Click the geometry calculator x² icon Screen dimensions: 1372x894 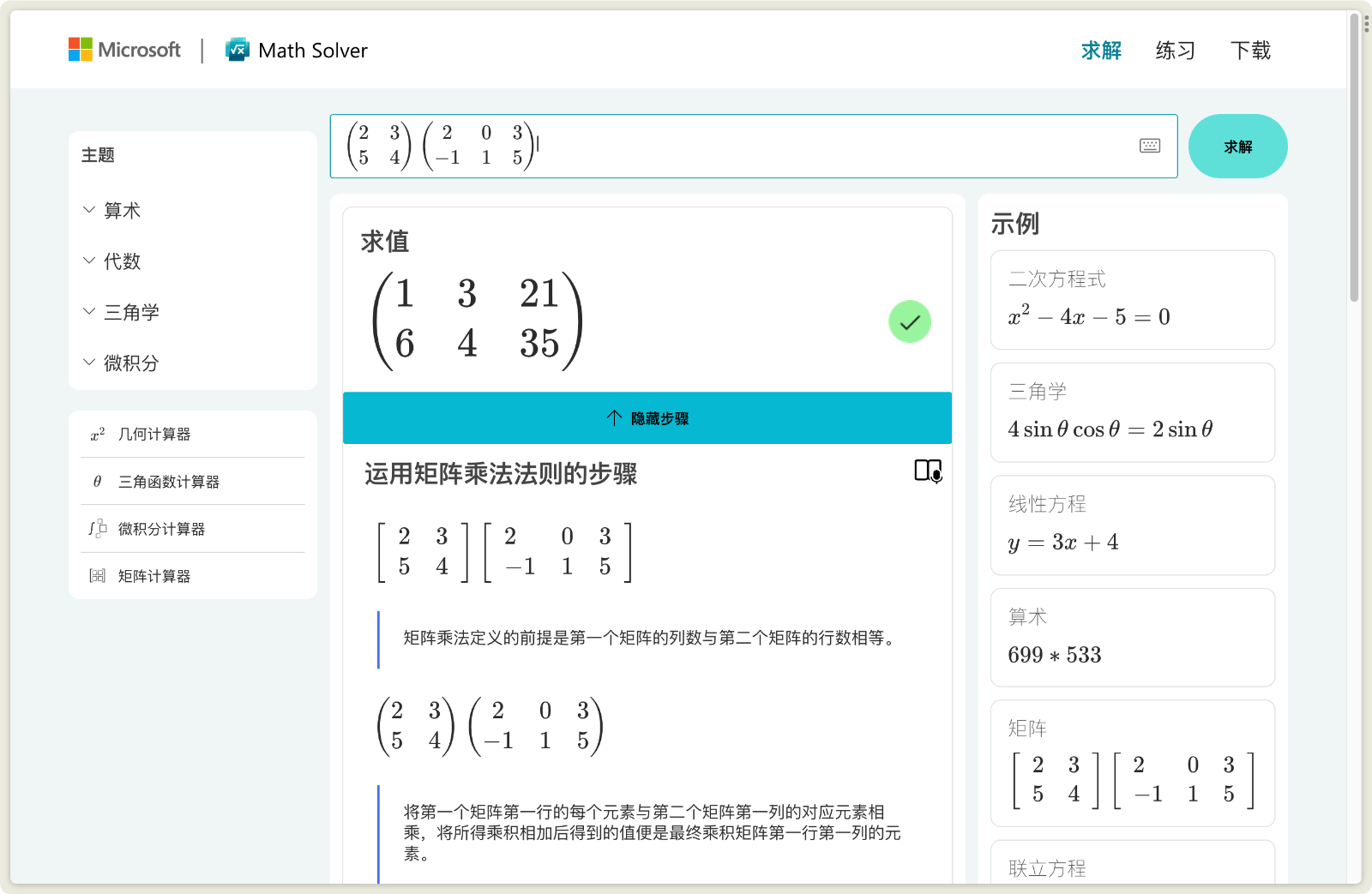(x=98, y=435)
